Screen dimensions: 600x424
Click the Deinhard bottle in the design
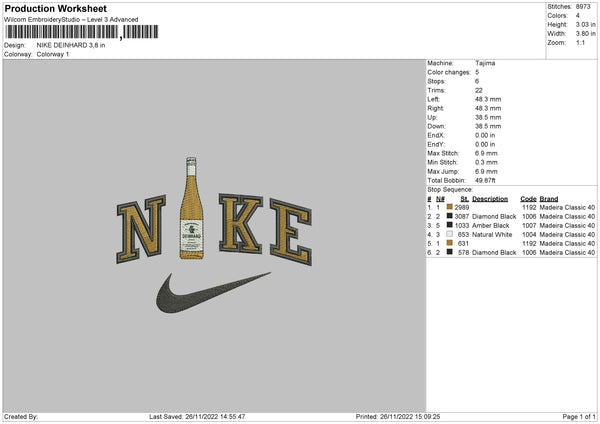[x=191, y=208]
